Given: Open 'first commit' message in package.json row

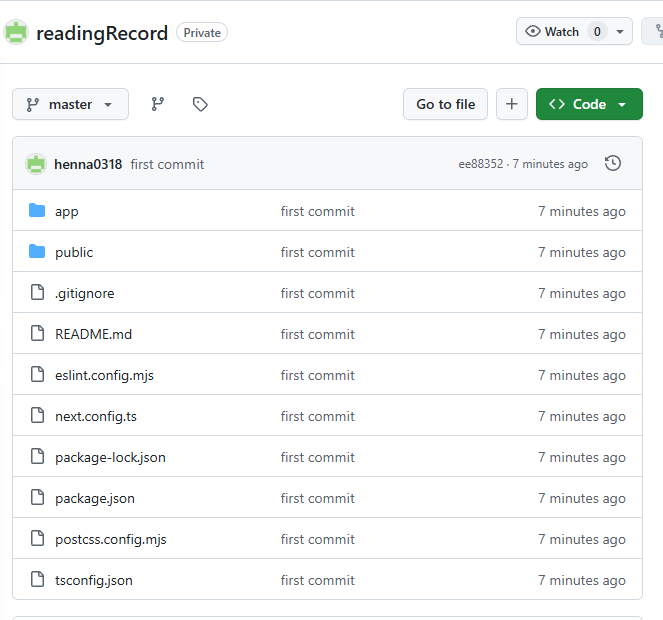Looking at the screenshot, I should 318,499.
